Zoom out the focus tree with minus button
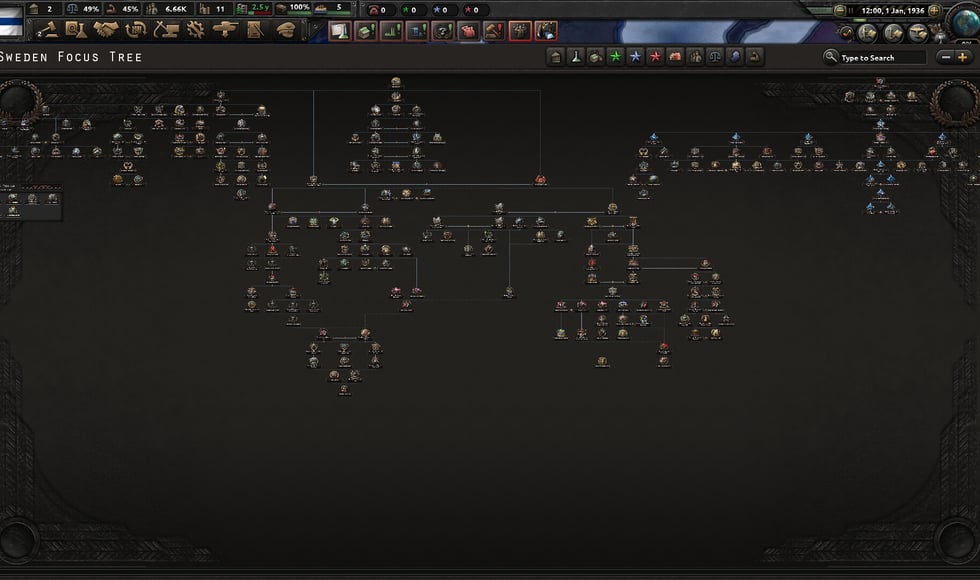The width and height of the screenshot is (980, 580). tap(946, 58)
